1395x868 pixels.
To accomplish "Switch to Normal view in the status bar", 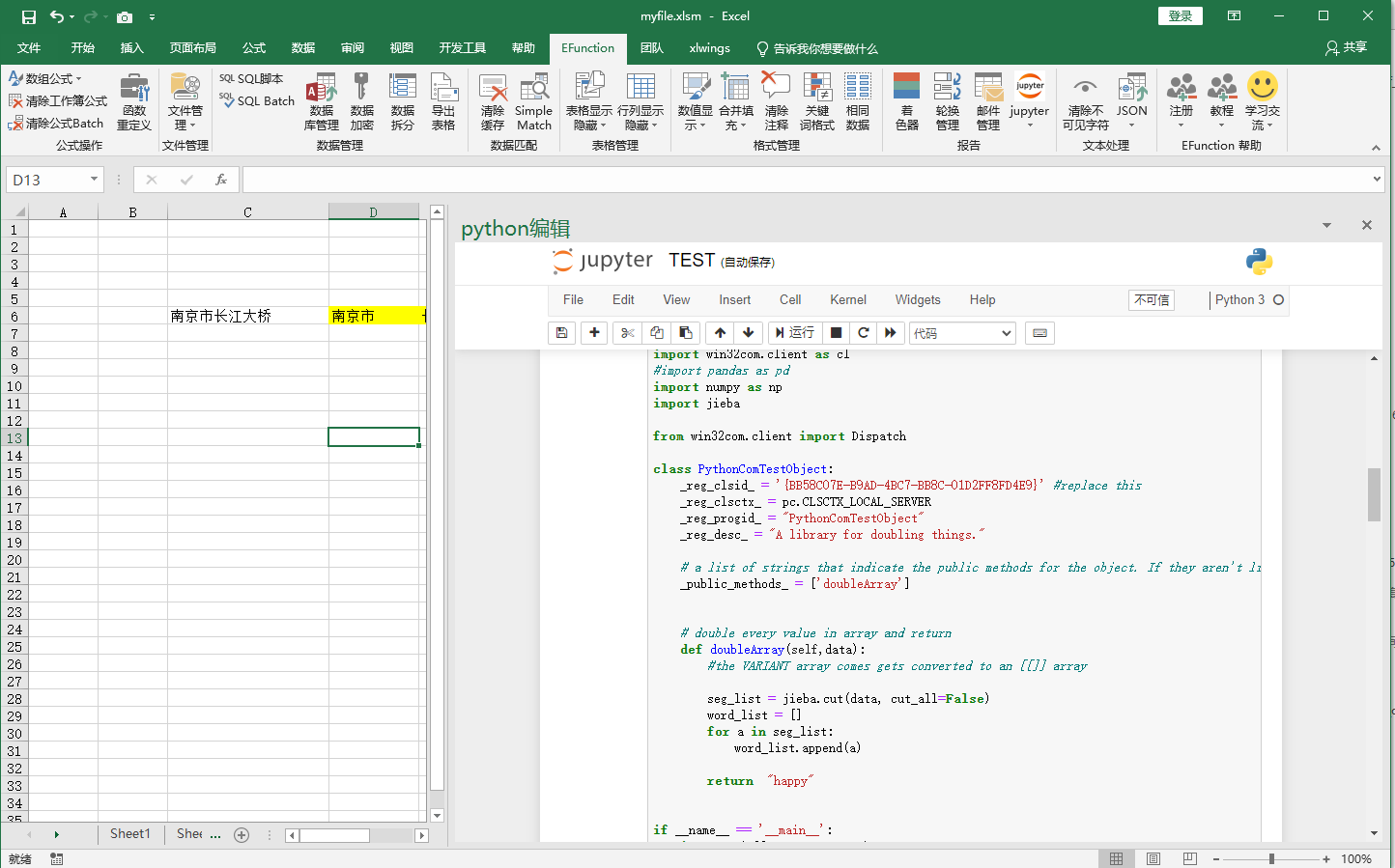I will (1116, 858).
